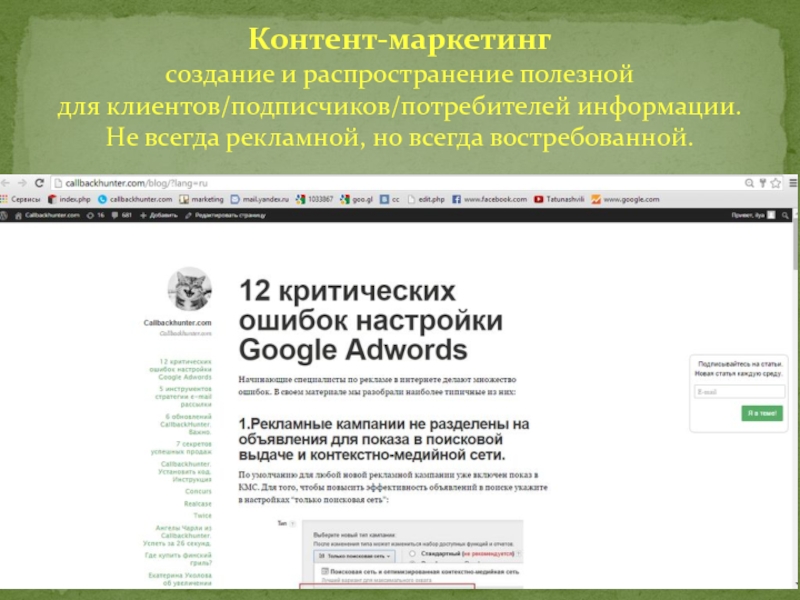Open the Realcase sidebar link
Image resolution: width=800 pixels, height=600 pixels.
click(198, 504)
